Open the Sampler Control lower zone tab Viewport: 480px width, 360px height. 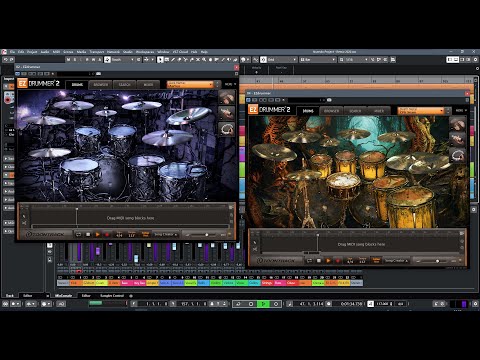click(112, 296)
